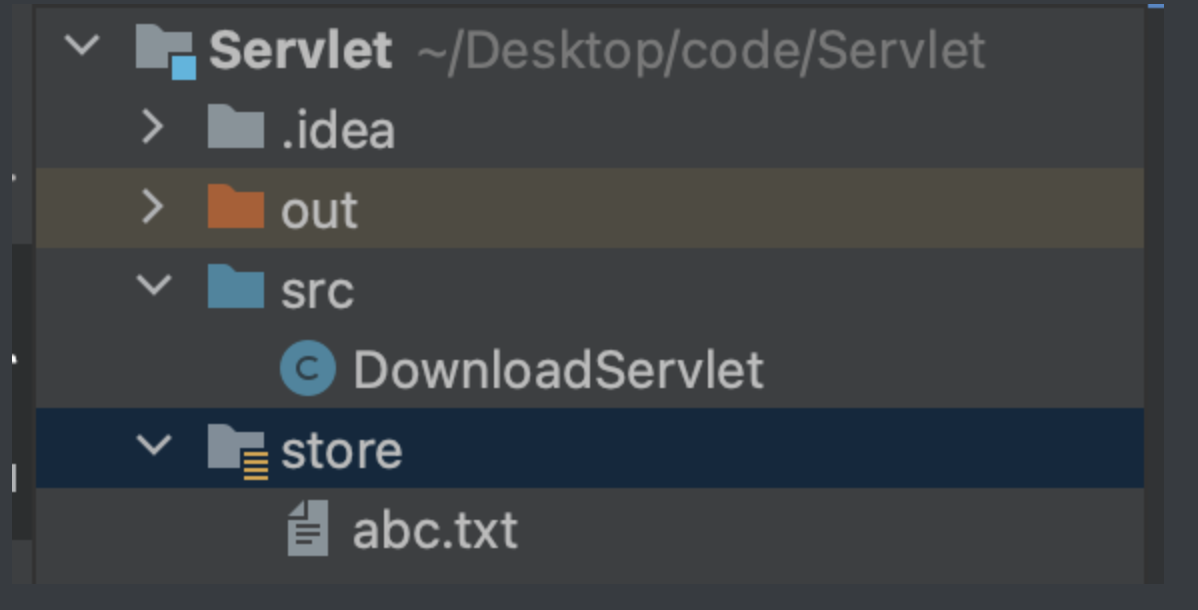The width and height of the screenshot is (1198, 610).
Task: Expand the out folder chevron
Action: tap(152, 207)
